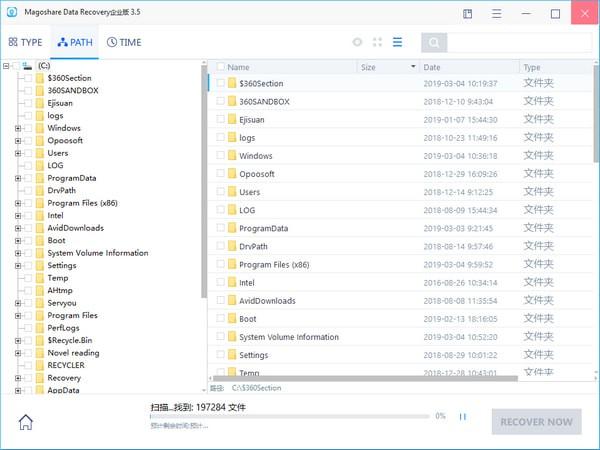
Task: Expand the ProgramData node in tree
Action: click(18, 178)
